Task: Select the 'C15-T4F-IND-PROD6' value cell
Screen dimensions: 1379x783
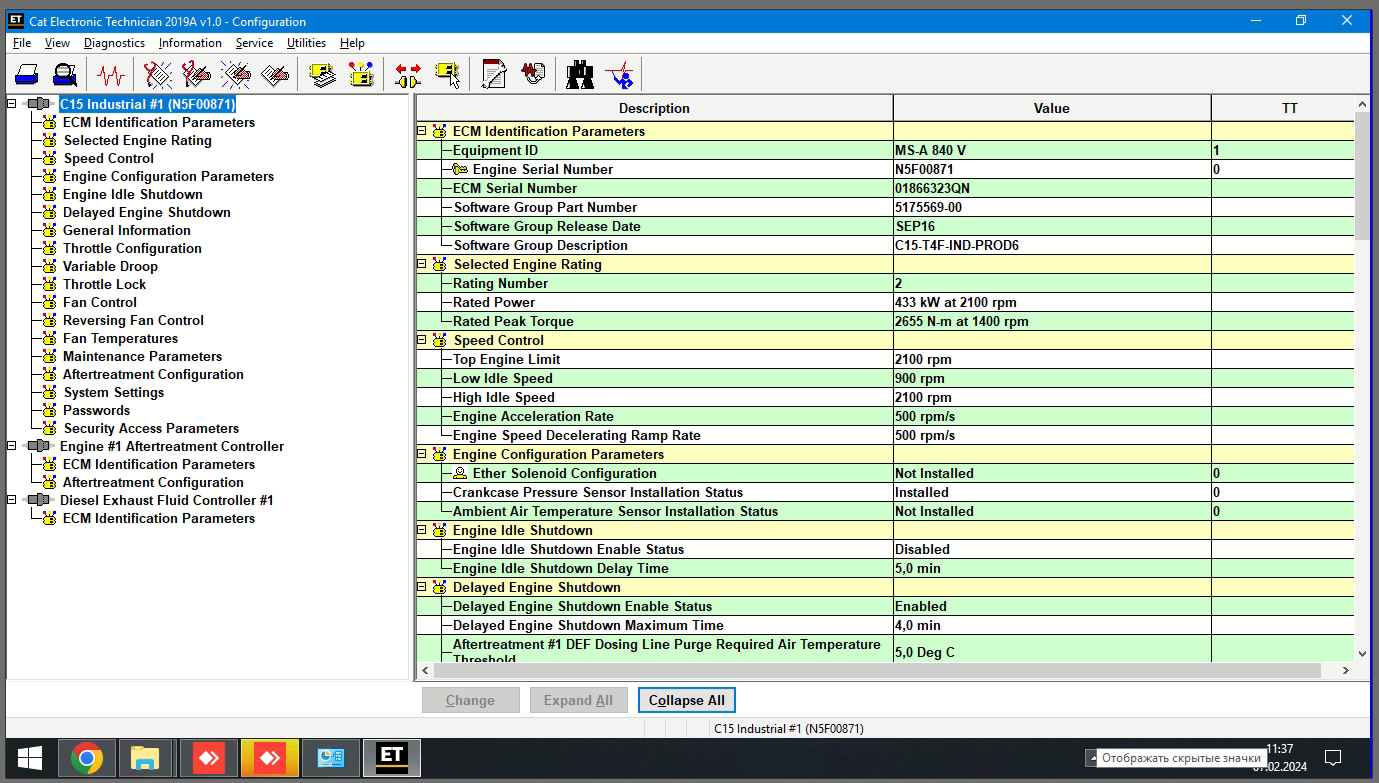Action: pos(1051,245)
